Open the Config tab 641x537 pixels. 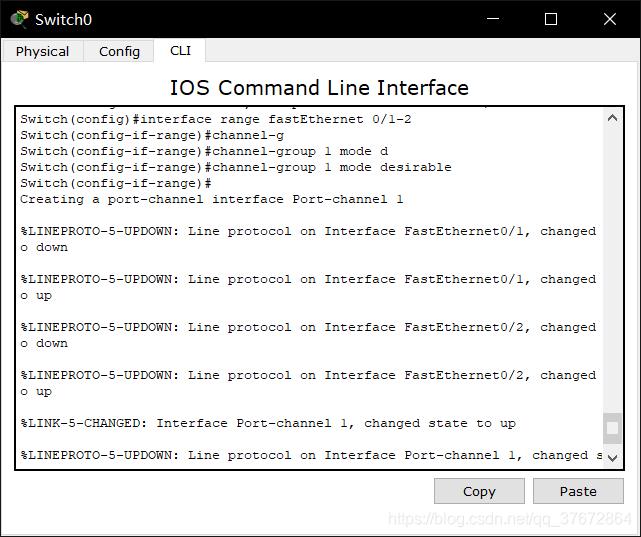pos(119,51)
